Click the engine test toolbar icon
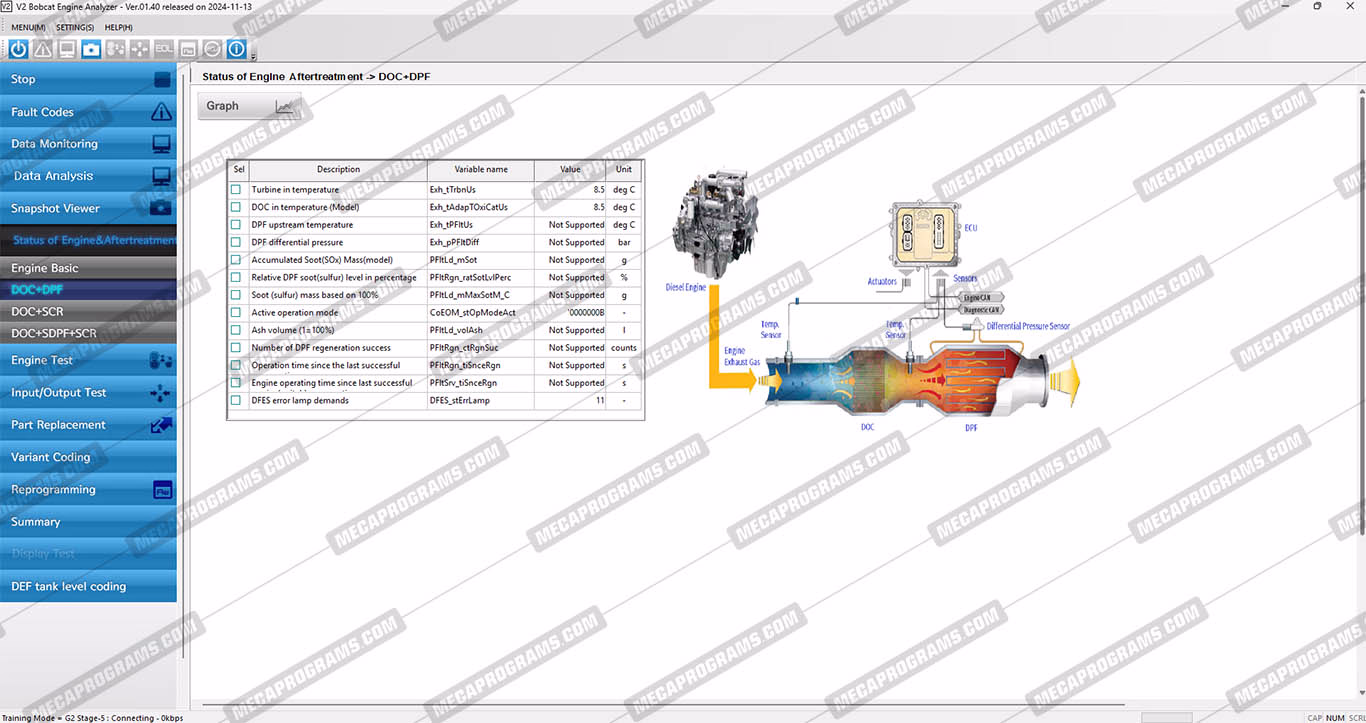1366x723 pixels. (115, 48)
